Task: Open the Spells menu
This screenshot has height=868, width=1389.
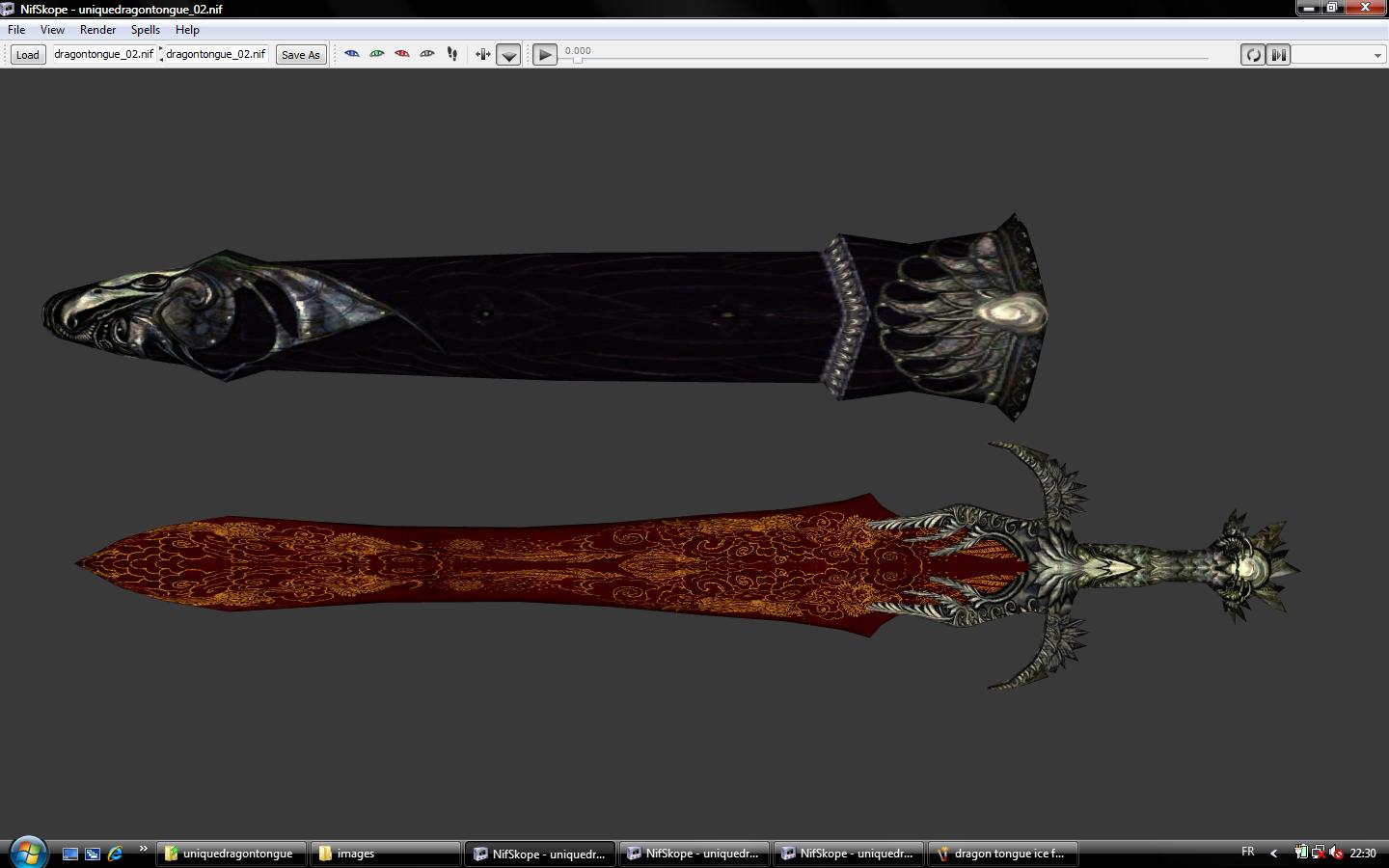Action: coord(146,30)
